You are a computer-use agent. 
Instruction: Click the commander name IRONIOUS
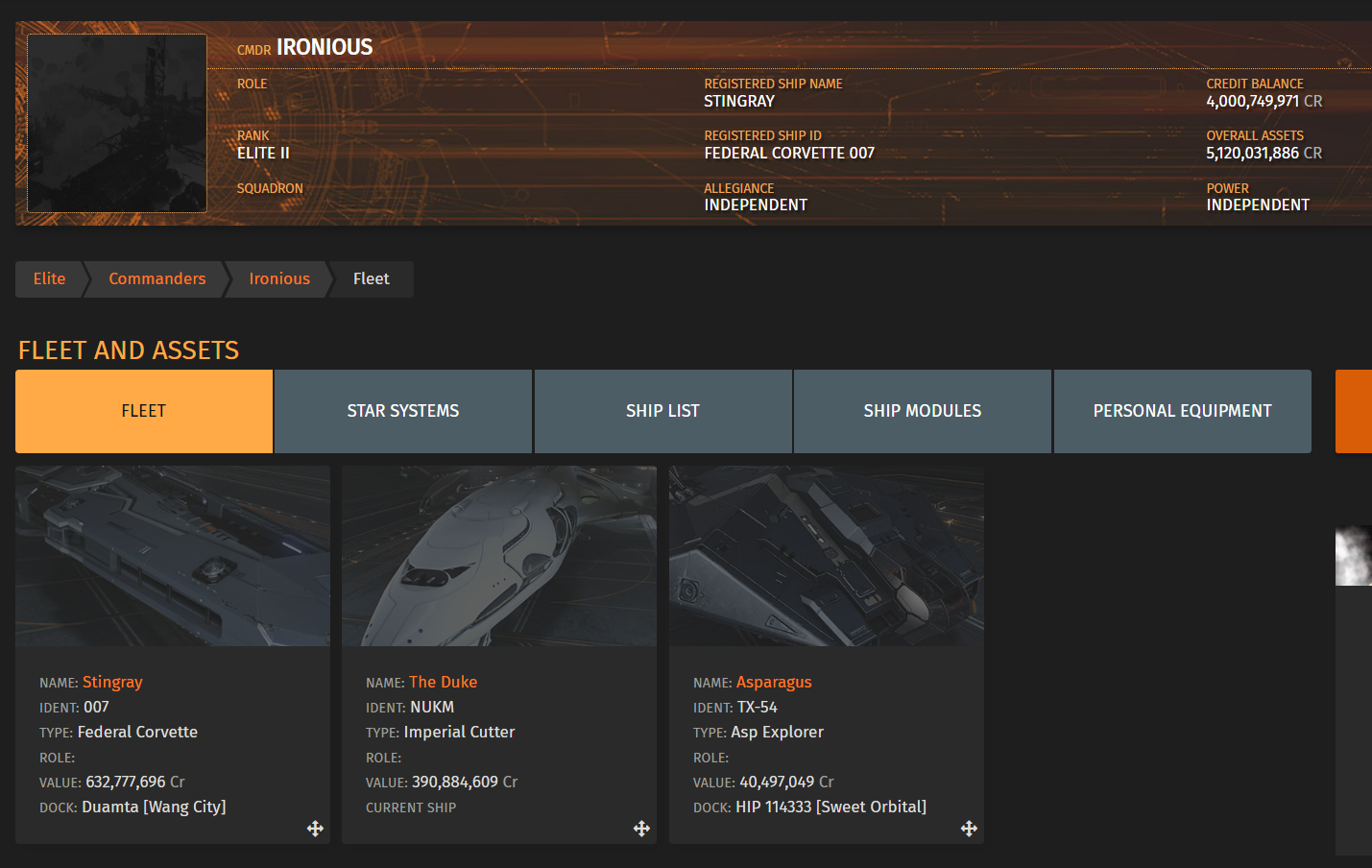pyautogui.click(x=325, y=47)
